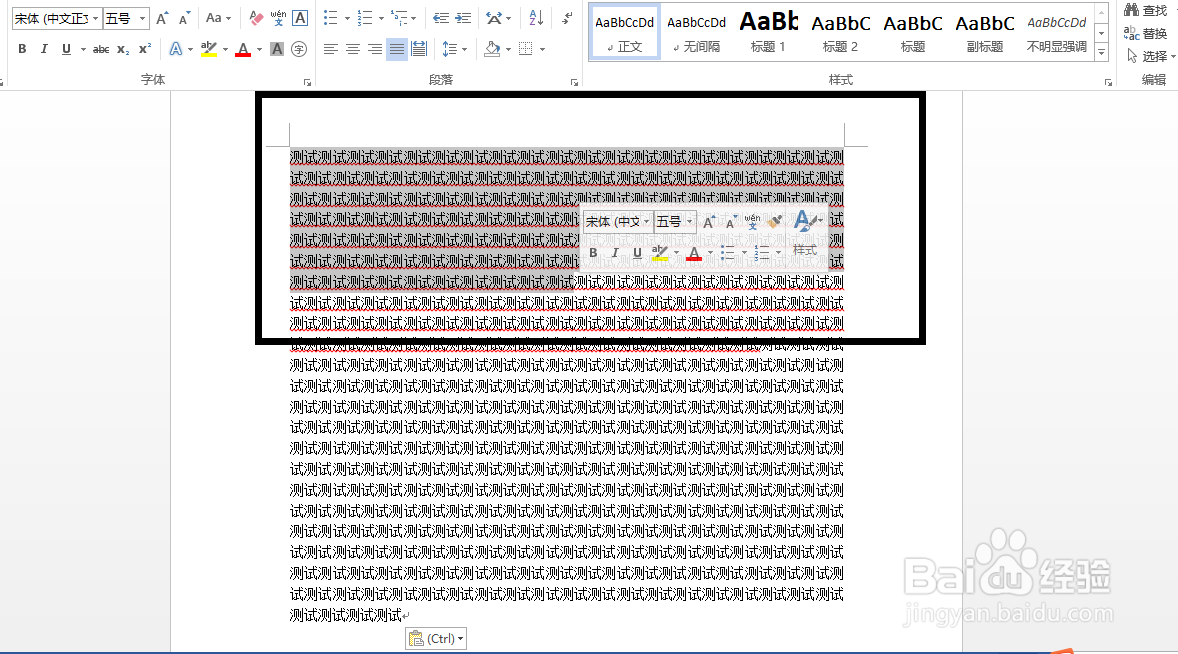Align text right in ribbon
The height and width of the screenshot is (654, 1178).
pyautogui.click(x=374, y=50)
